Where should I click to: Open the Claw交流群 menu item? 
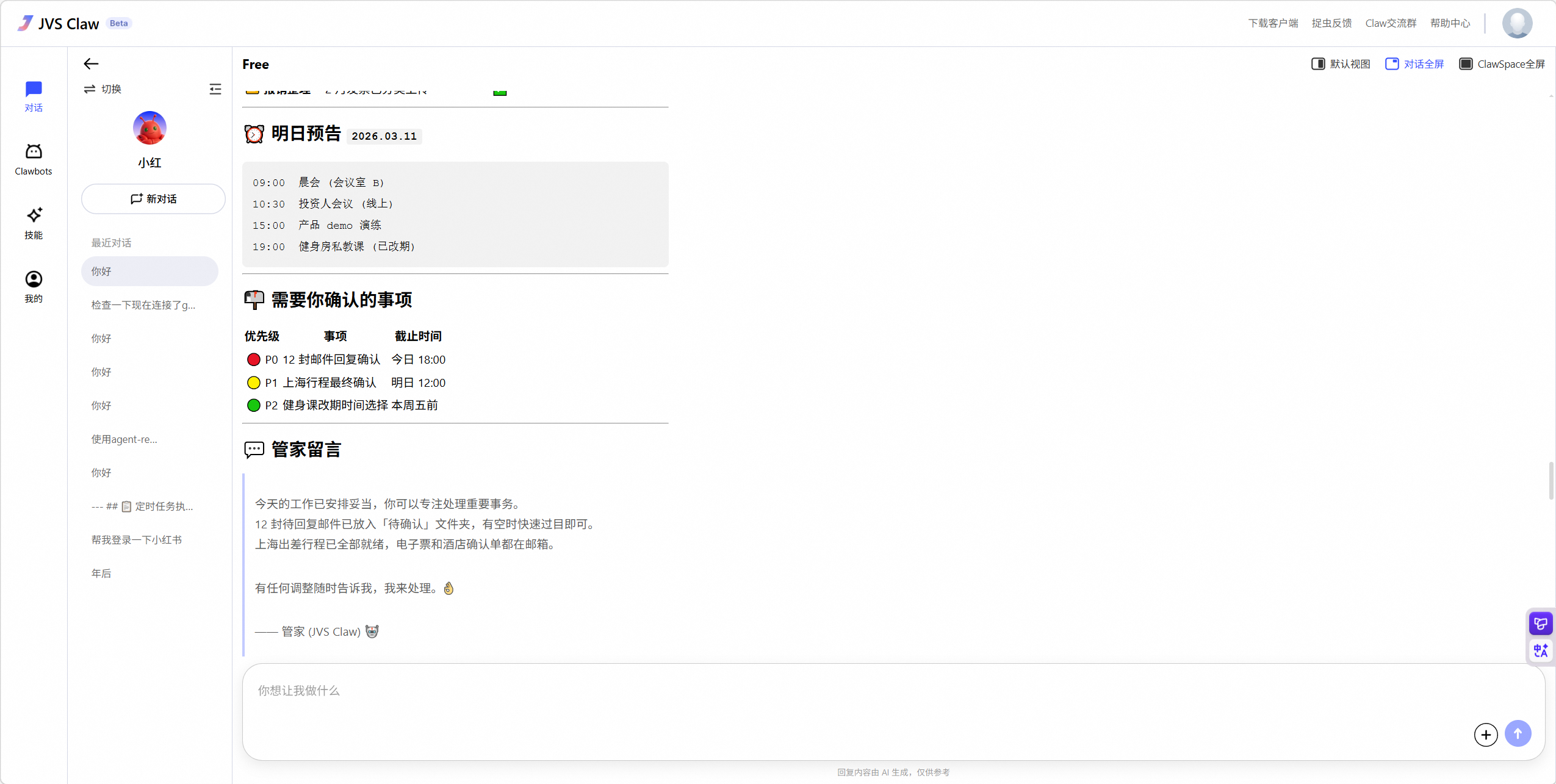(1392, 23)
